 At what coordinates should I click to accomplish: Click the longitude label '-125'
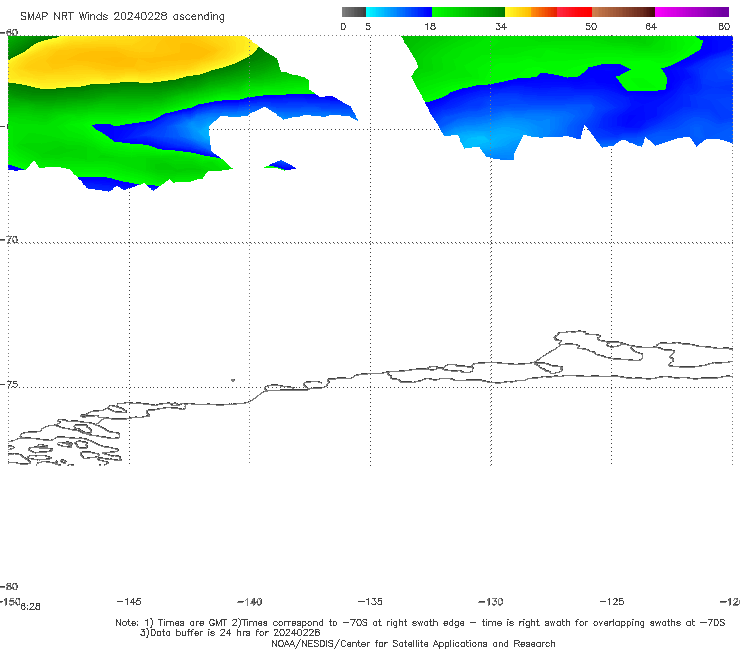click(612, 602)
